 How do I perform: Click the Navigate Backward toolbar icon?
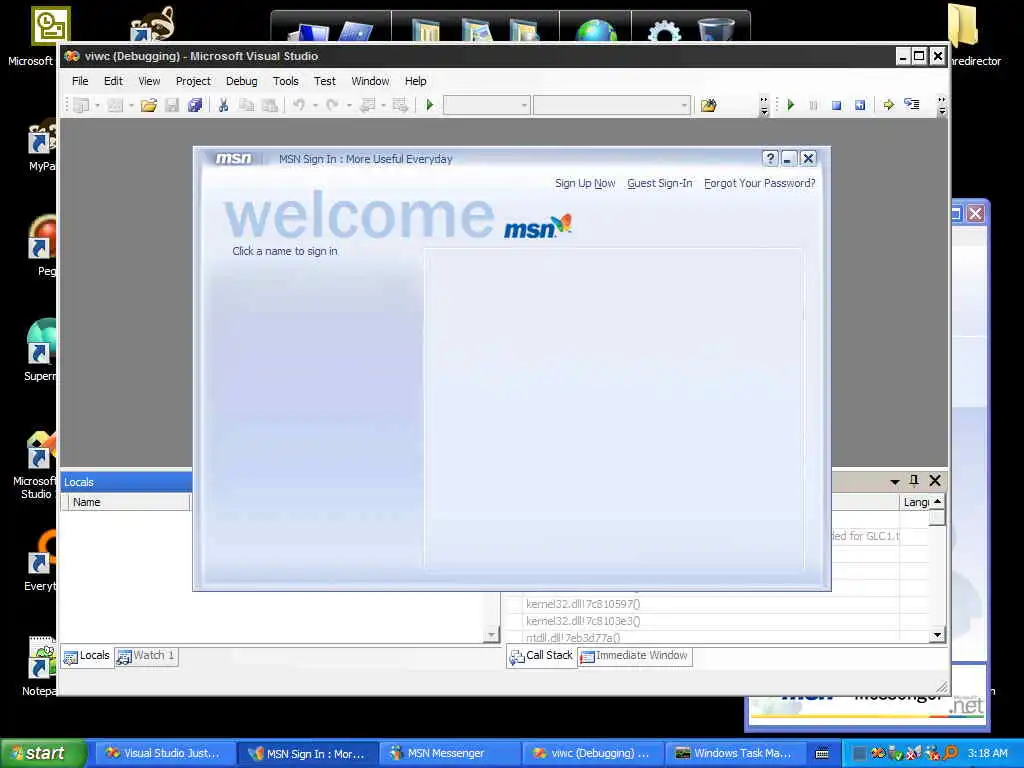[x=368, y=105]
